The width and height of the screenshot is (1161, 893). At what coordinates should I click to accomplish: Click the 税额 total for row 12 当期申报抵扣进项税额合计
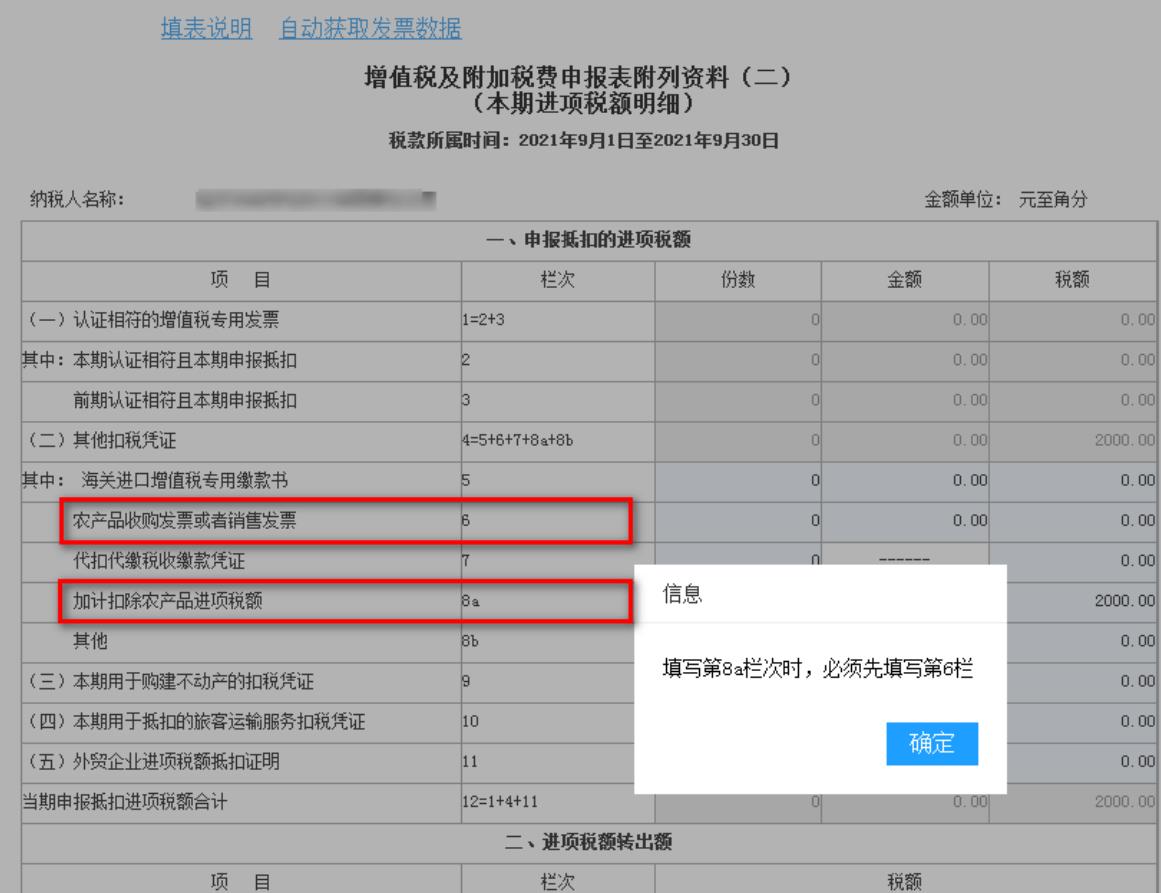1074,801
